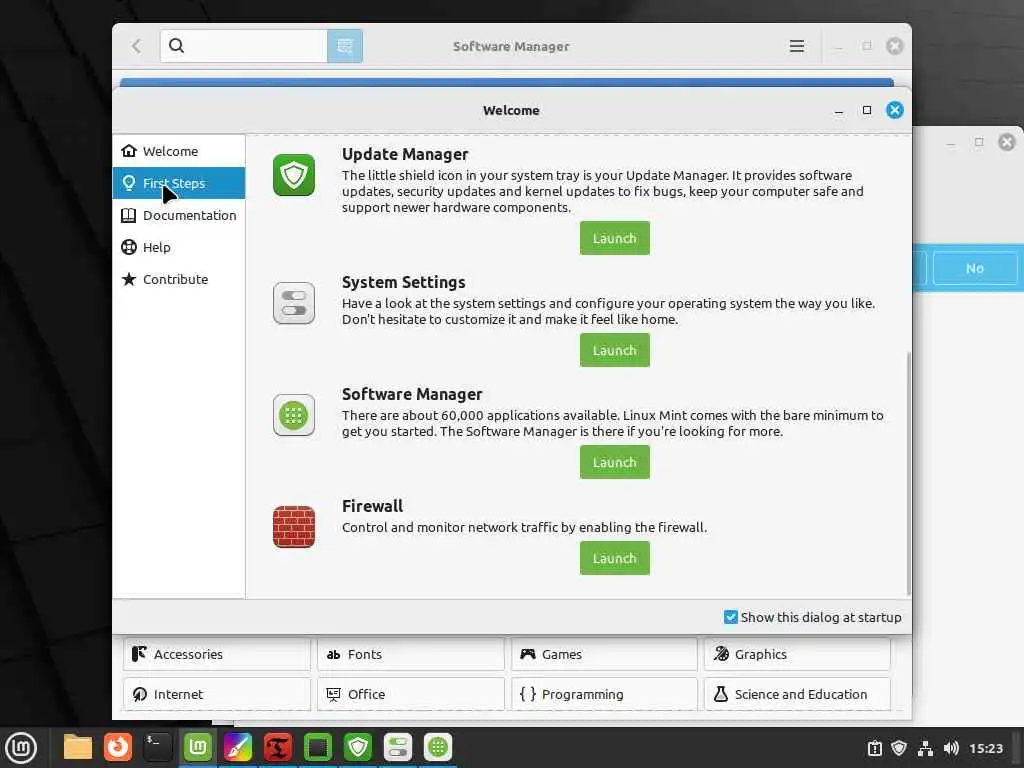Launch Firefox from the taskbar
This screenshot has height=768, width=1024.
118,747
